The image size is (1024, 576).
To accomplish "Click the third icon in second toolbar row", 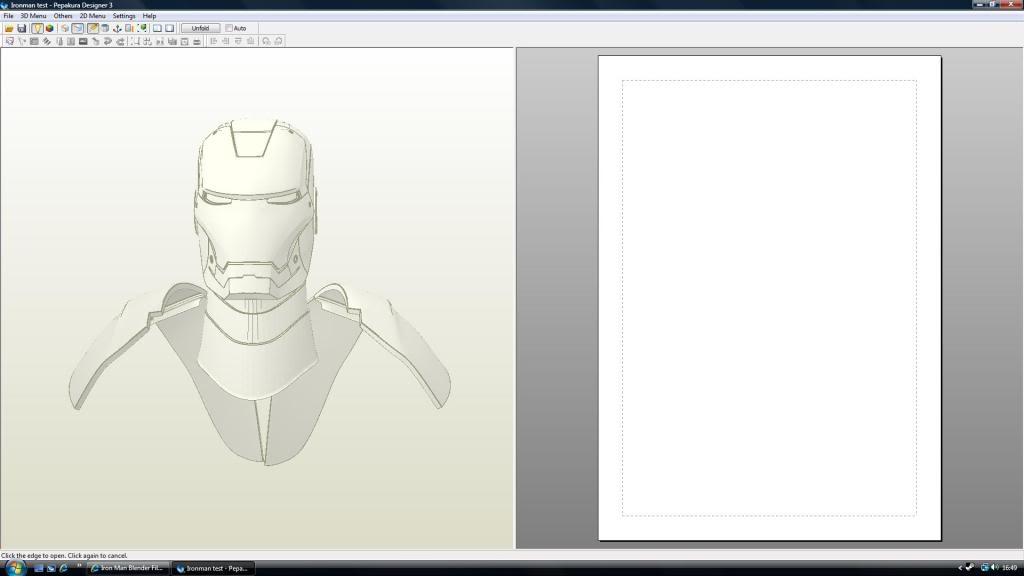I will tap(34, 41).
